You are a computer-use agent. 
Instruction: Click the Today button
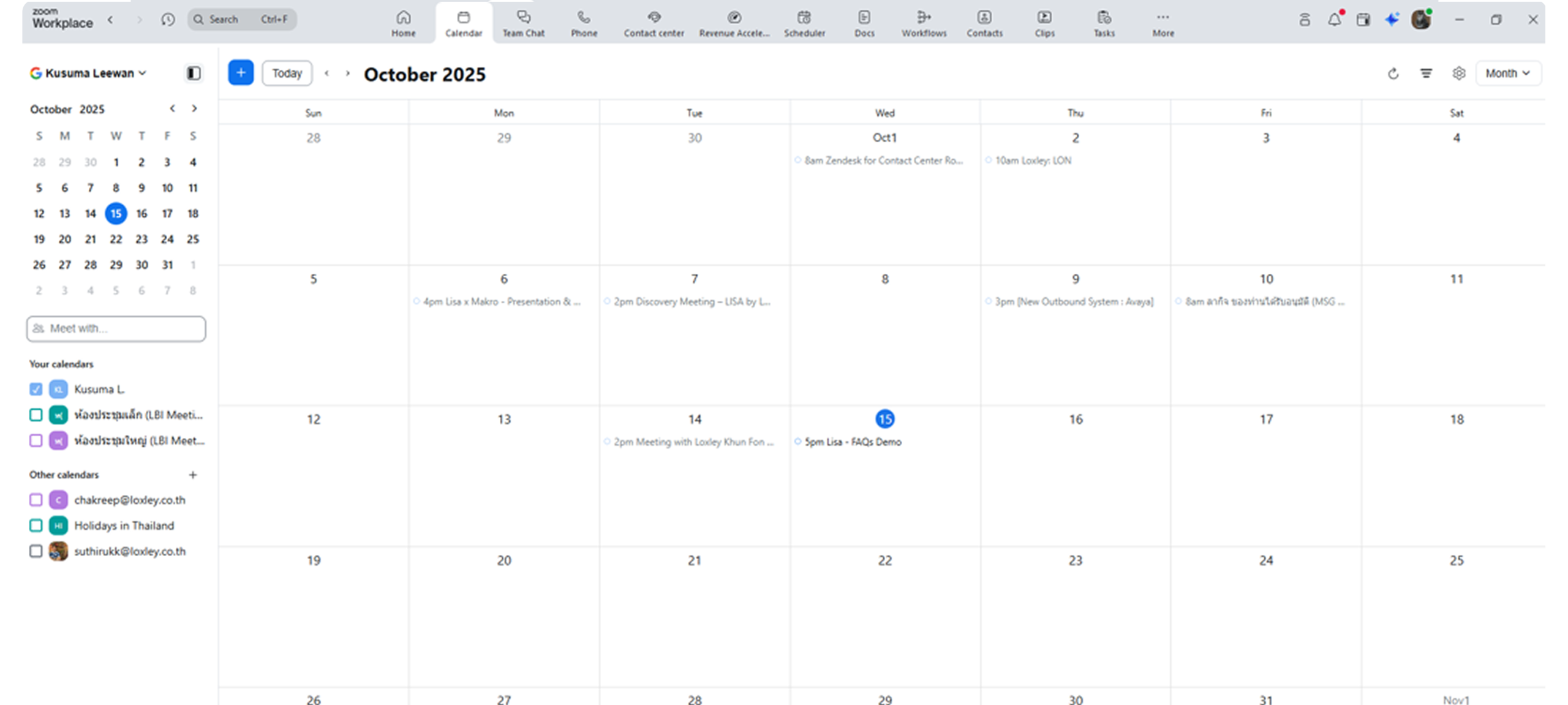pos(287,74)
